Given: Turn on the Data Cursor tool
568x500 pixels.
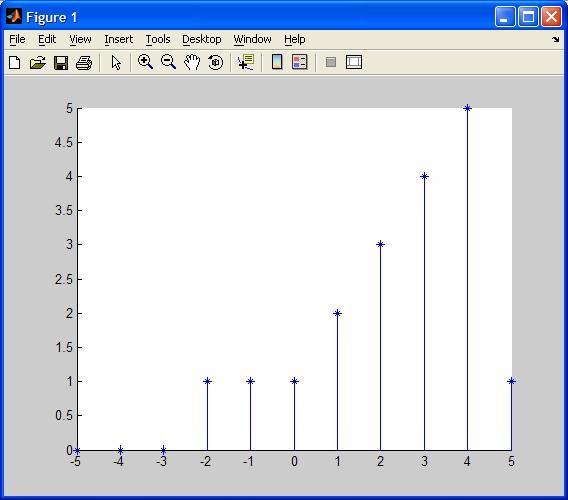Looking at the screenshot, I should [246, 62].
